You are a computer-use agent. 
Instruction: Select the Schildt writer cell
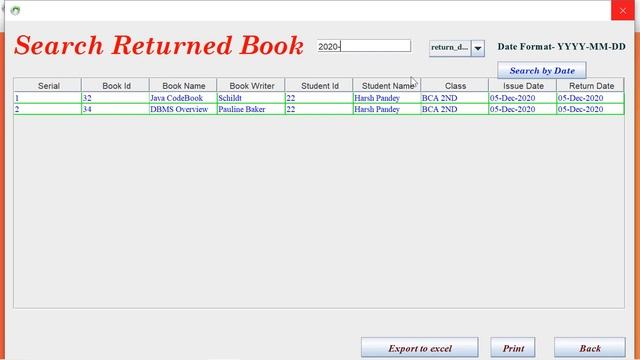[x=251, y=98]
